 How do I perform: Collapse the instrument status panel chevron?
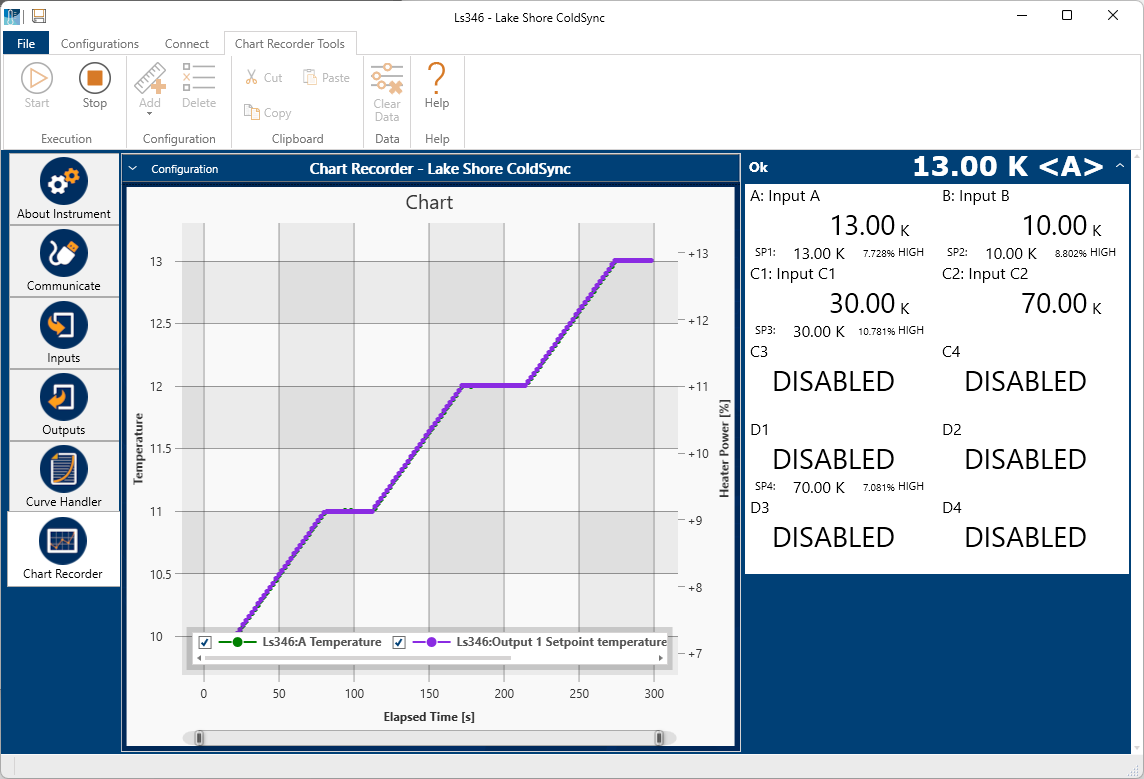point(1120,166)
